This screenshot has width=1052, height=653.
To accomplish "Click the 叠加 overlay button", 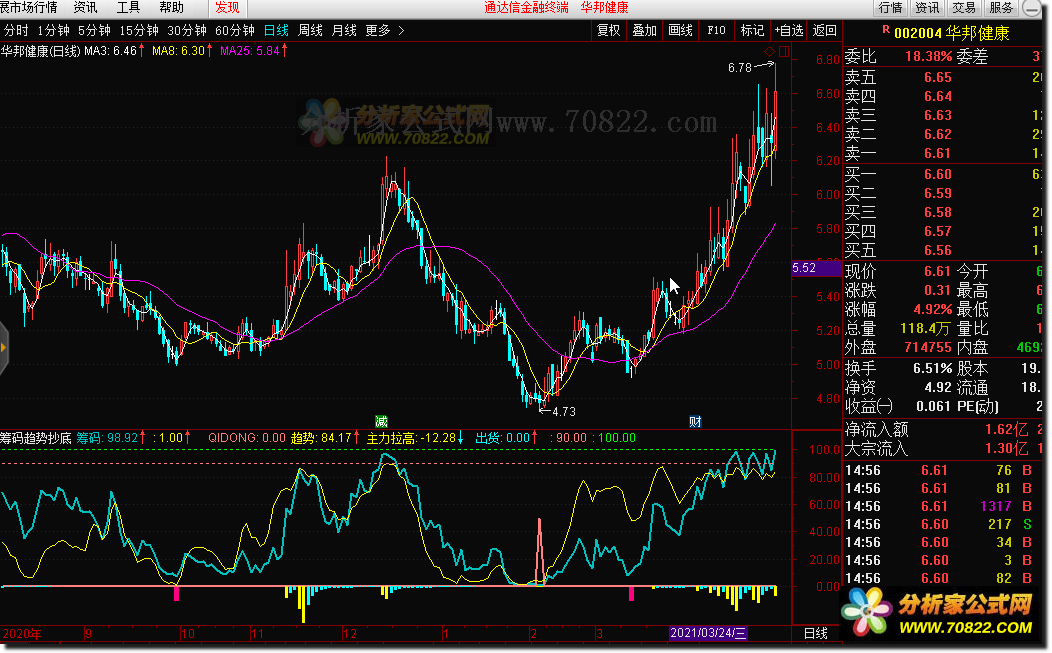I will (644, 31).
